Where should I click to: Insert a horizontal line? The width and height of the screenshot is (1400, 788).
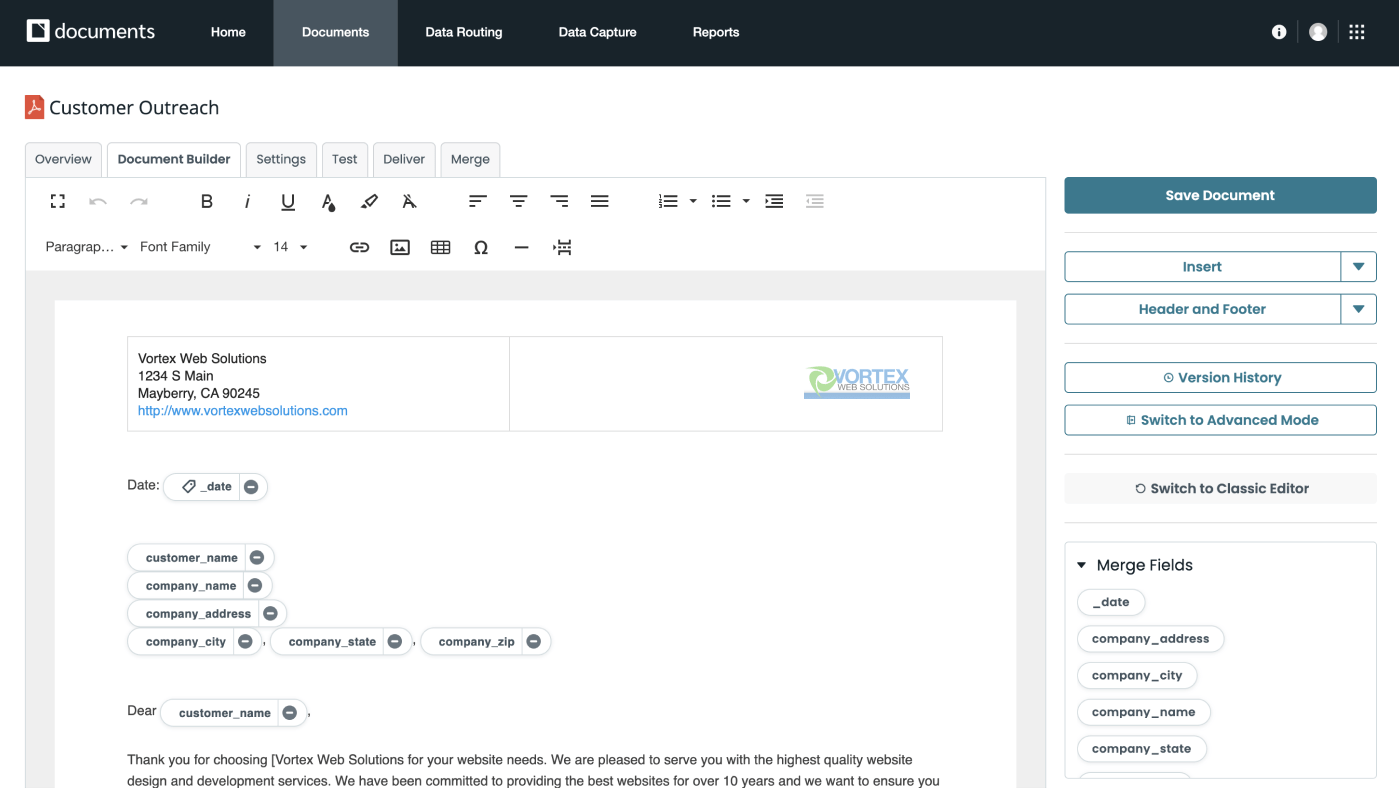click(x=521, y=247)
